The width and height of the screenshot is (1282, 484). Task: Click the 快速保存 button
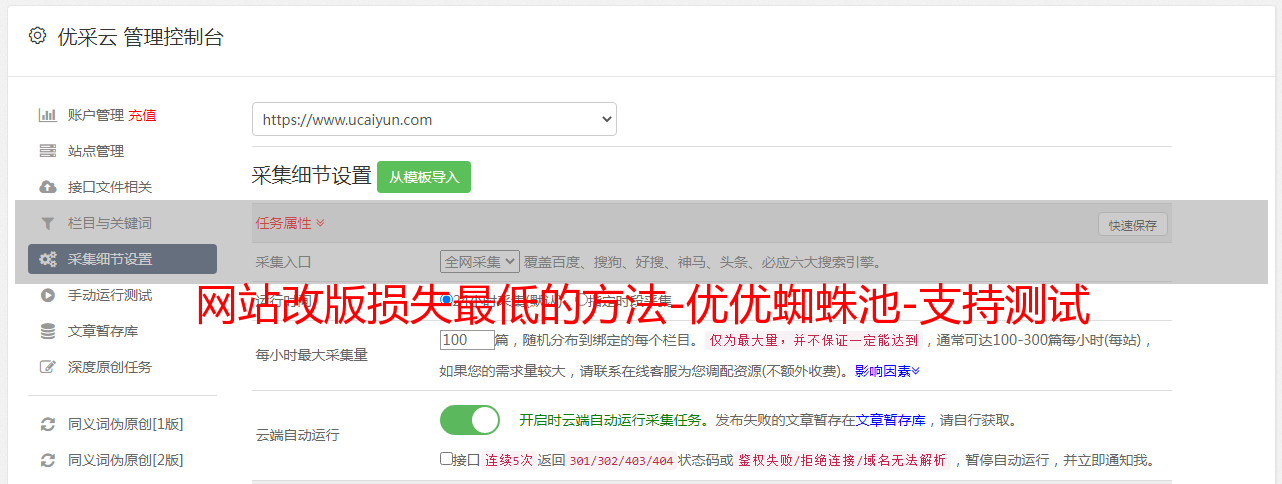[x=1133, y=225]
